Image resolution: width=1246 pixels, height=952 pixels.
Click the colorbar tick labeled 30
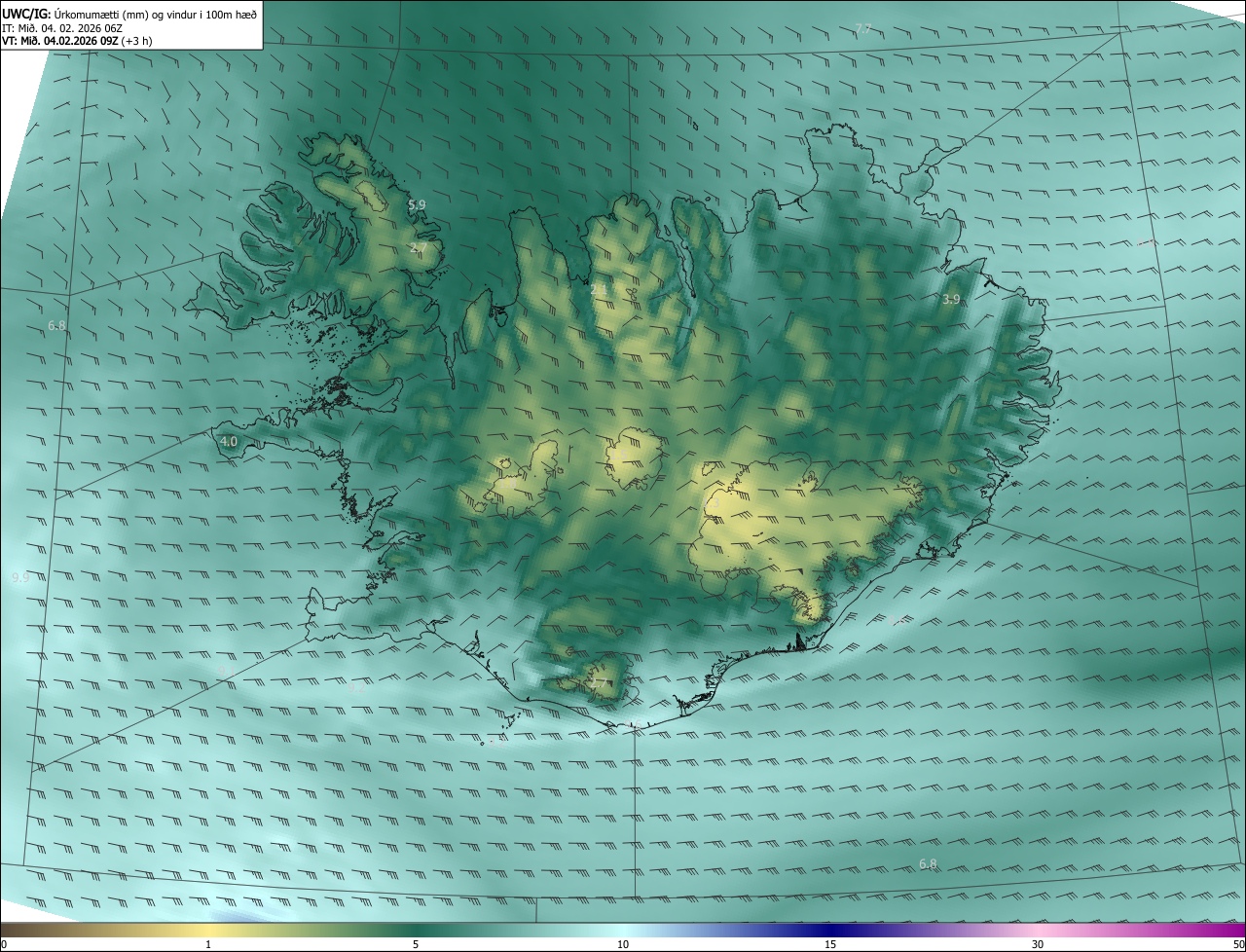tap(1038, 944)
